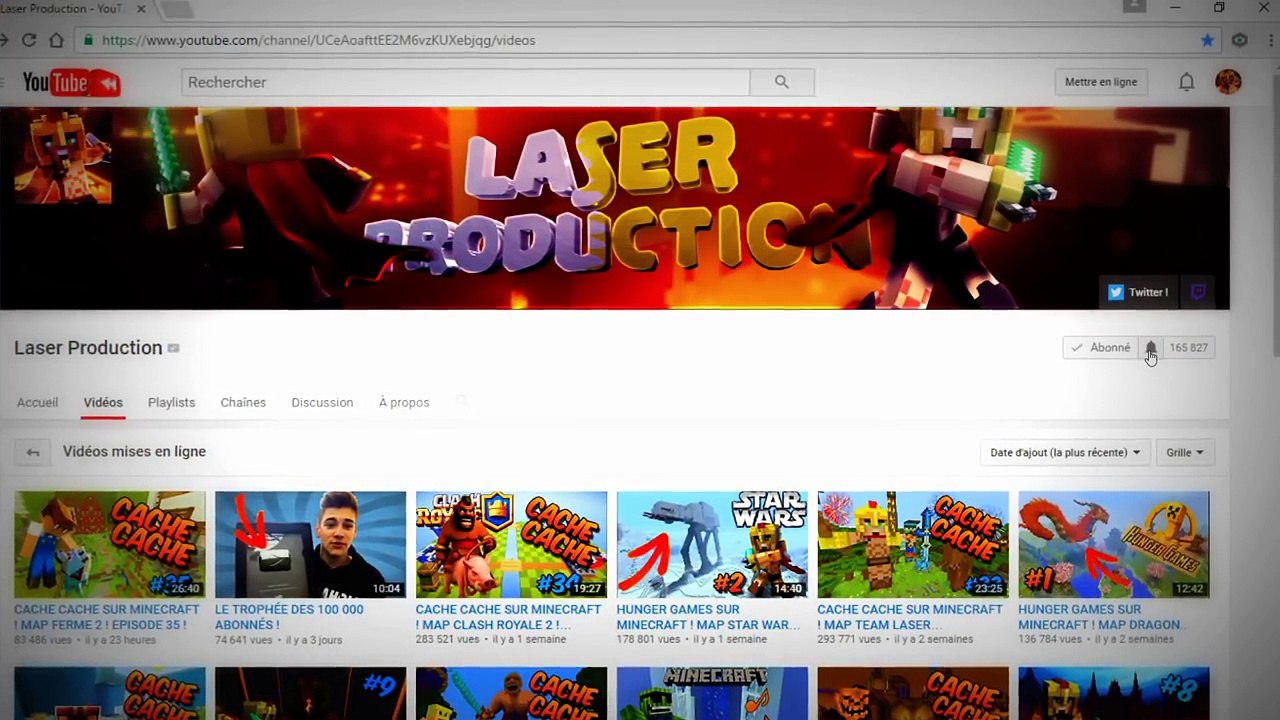
Task: Click the Laser Production banner image
Action: click(x=614, y=208)
